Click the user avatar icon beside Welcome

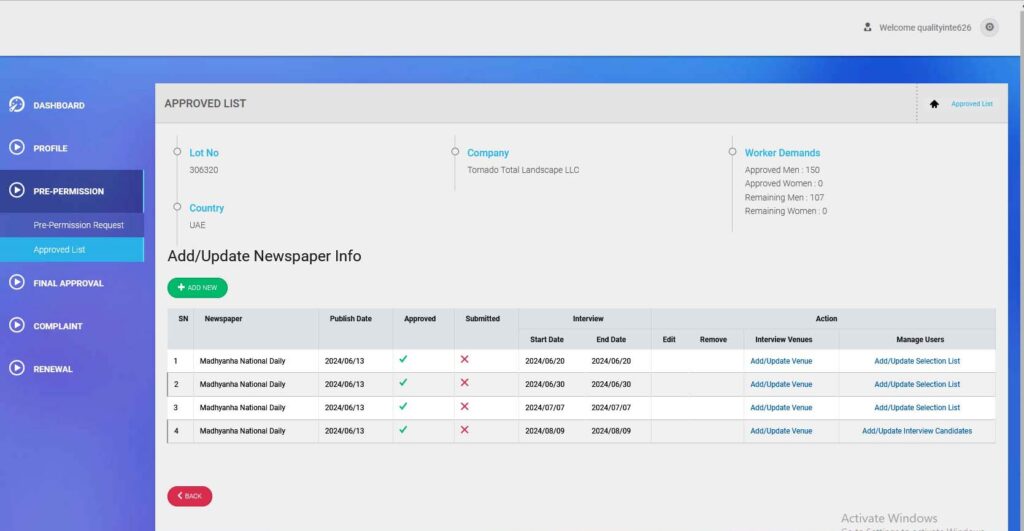click(x=868, y=28)
